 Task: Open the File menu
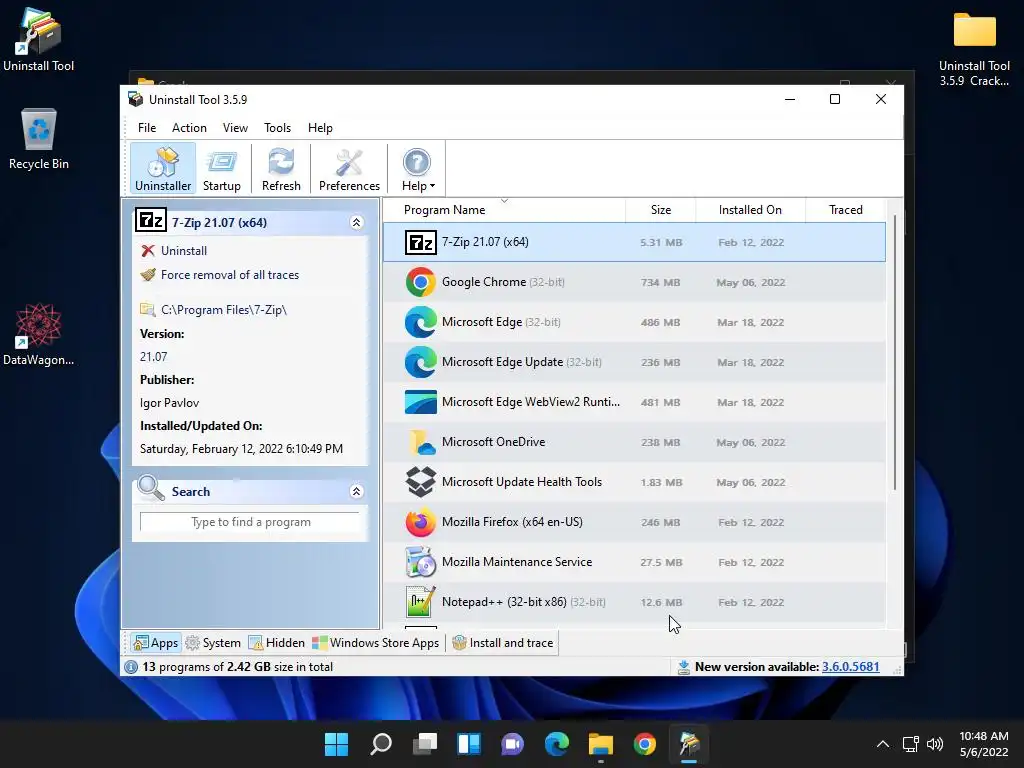click(x=147, y=128)
